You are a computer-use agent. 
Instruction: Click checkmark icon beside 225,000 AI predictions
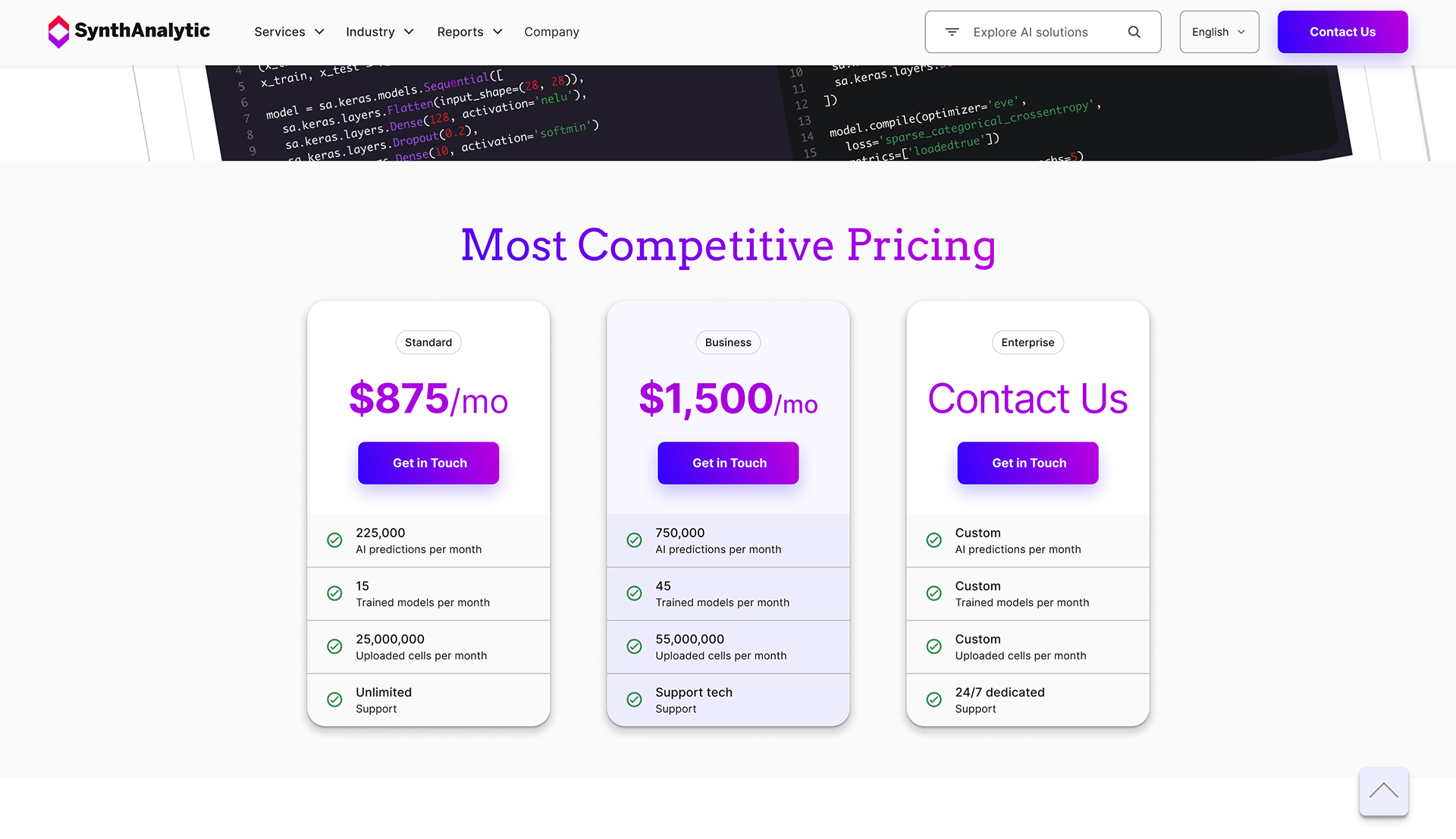pos(334,540)
